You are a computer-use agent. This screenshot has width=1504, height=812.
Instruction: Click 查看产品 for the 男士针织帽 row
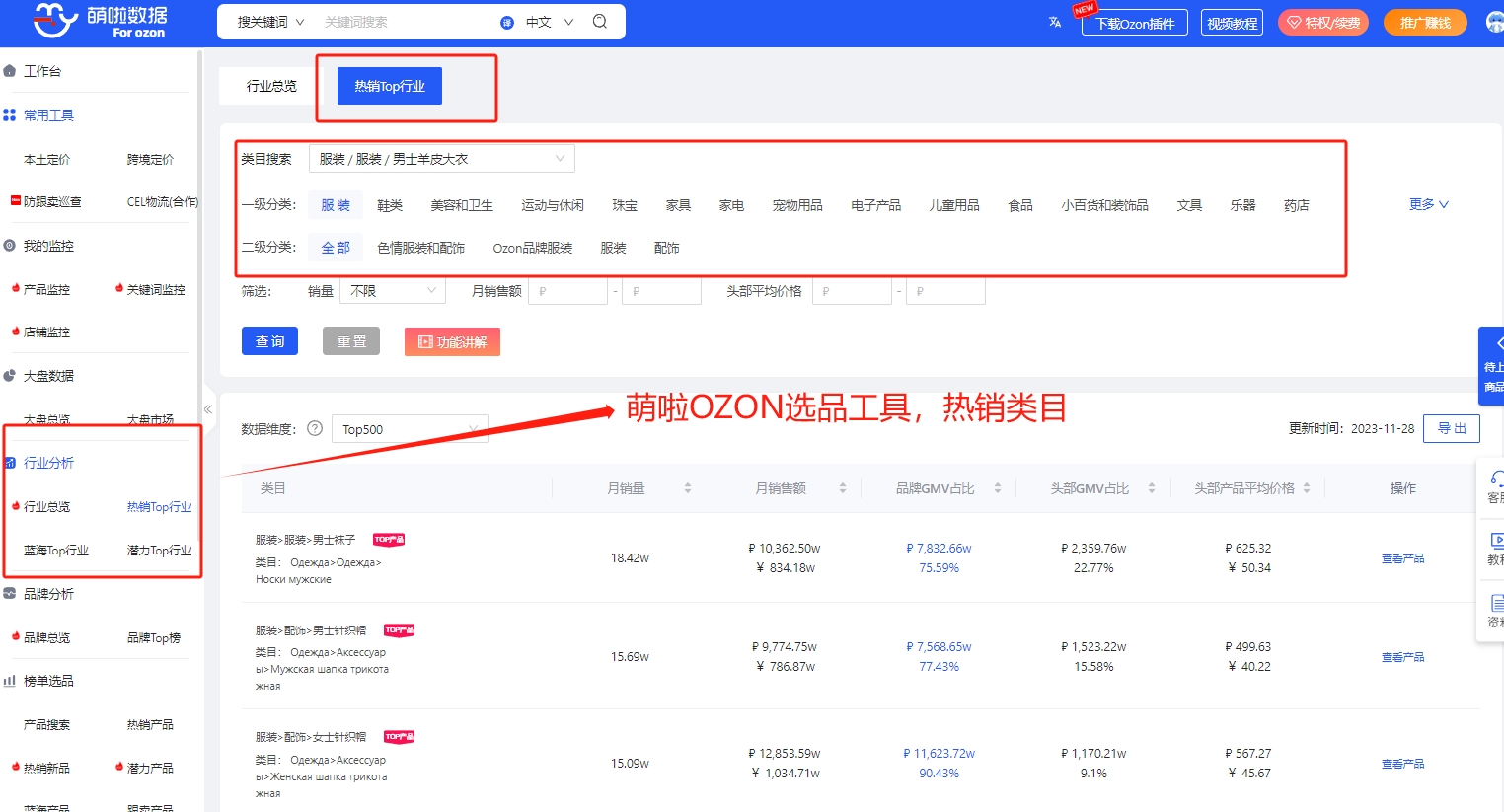[x=1402, y=657]
